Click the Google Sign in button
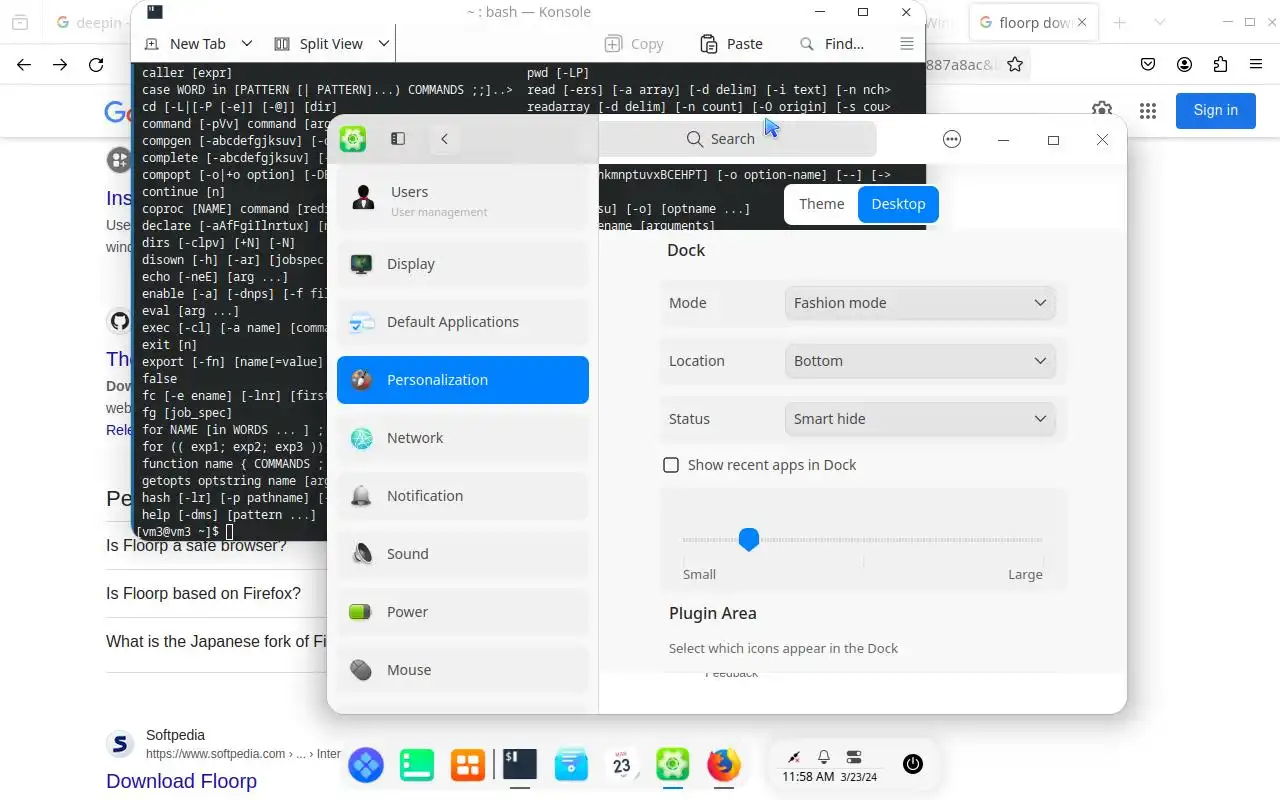Viewport: 1280px width, 800px height. click(x=1215, y=110)
